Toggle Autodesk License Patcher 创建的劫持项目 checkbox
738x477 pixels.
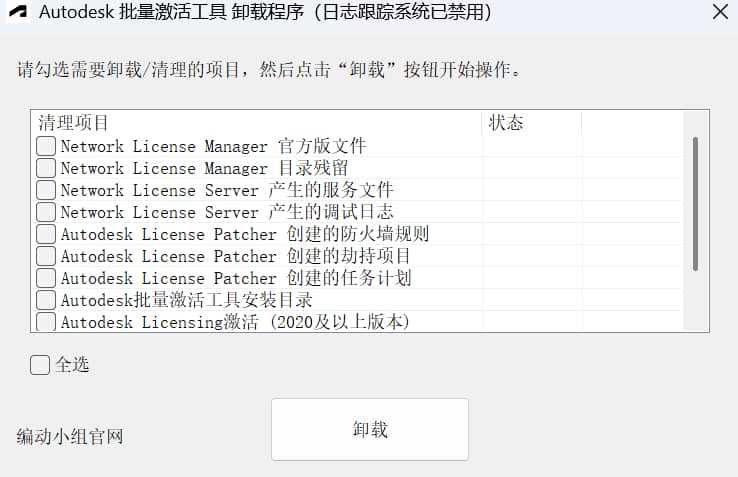tap(46, 256)
